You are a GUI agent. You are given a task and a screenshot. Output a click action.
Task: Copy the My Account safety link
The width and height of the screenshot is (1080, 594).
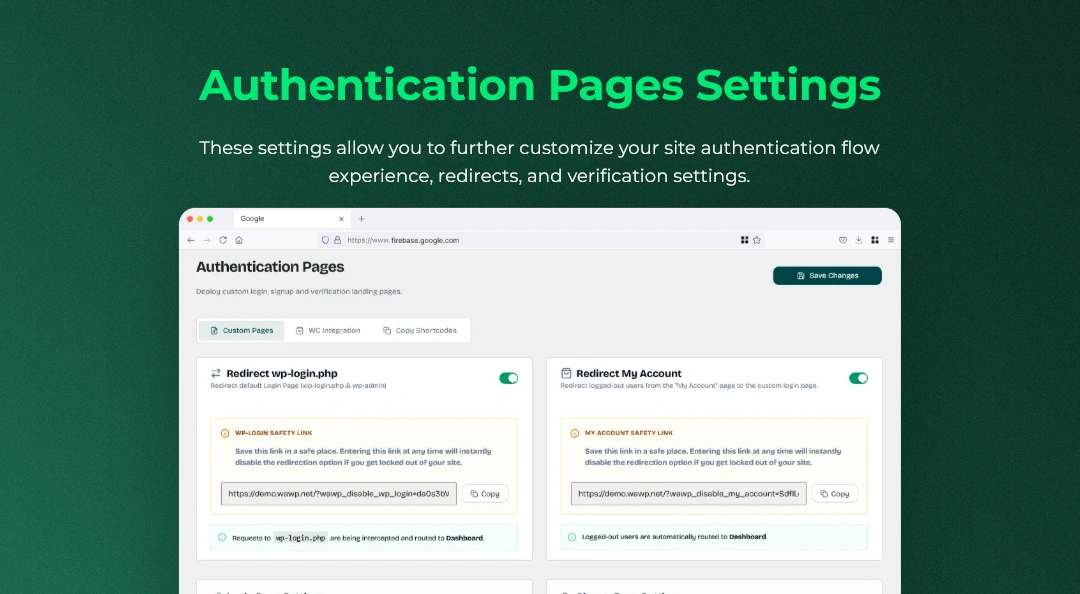coord(835,493)
